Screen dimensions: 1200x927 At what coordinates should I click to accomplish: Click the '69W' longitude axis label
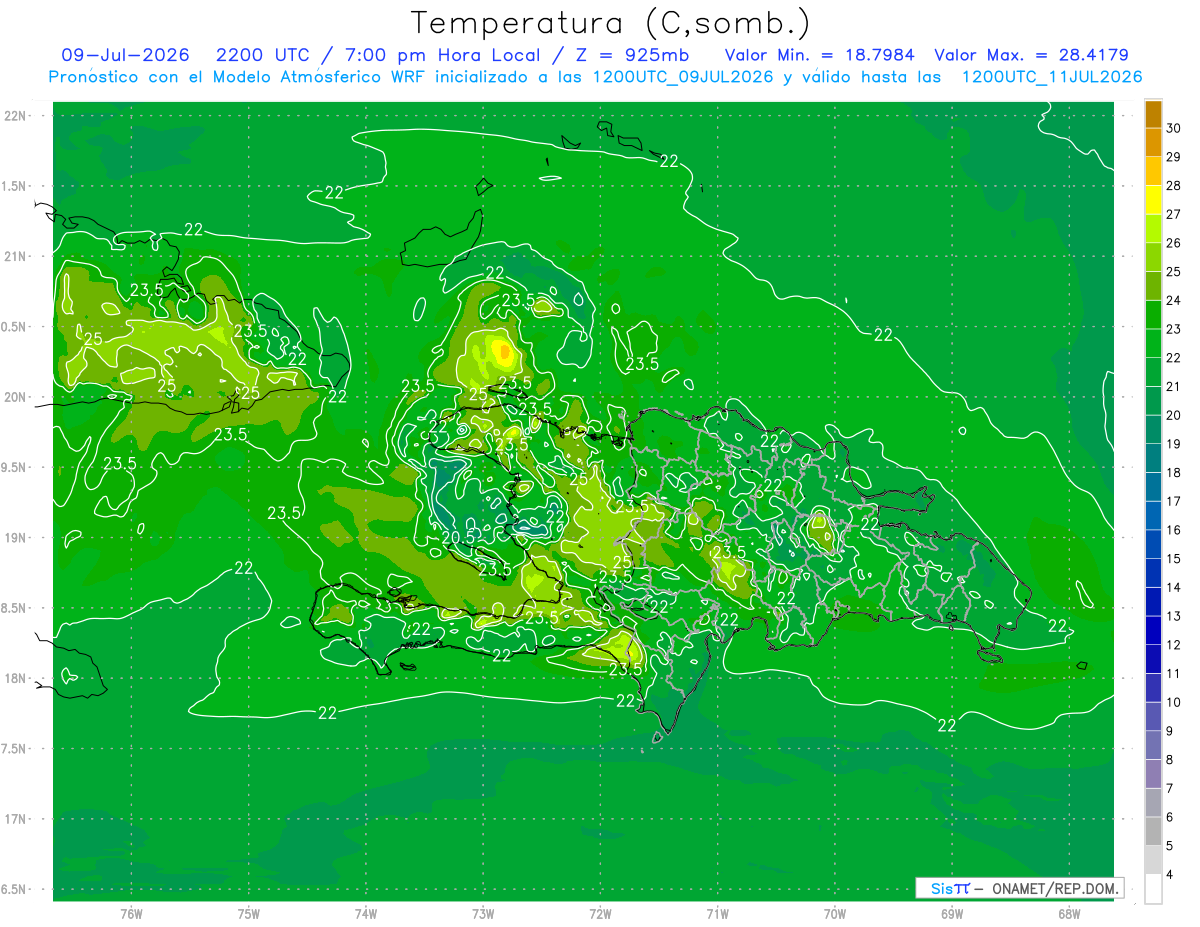coord(952,914)
